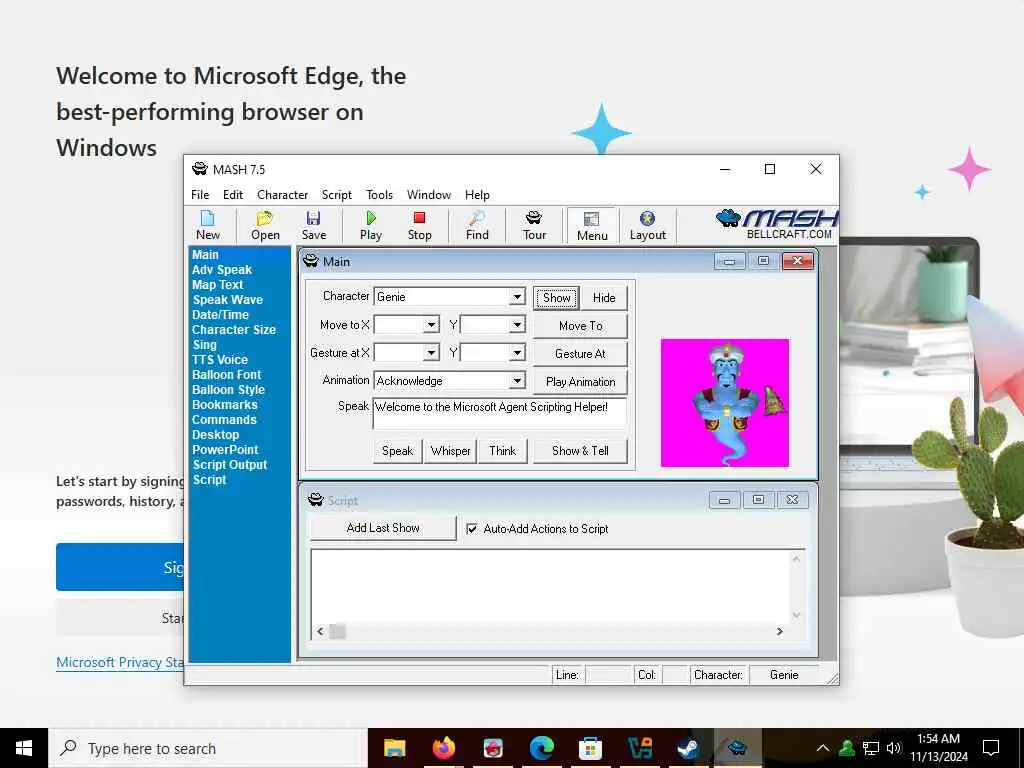Click the Script horizontal scrollbar right arrow
Screen dimensions: 1024x768
click(x=779, y=632)
